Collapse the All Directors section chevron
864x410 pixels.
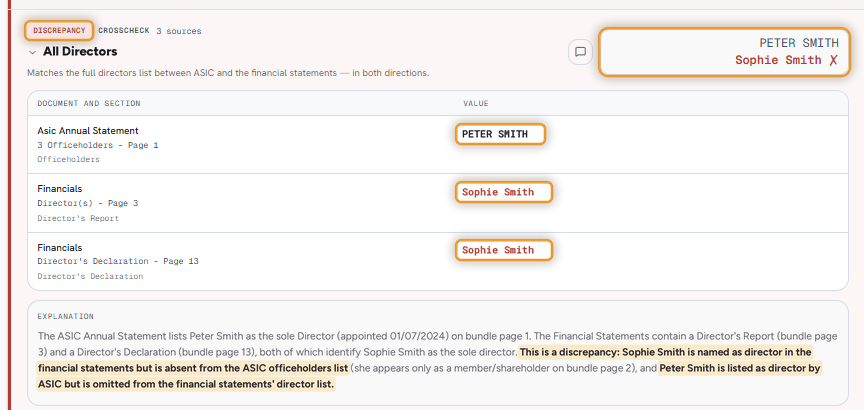(32, 52)
